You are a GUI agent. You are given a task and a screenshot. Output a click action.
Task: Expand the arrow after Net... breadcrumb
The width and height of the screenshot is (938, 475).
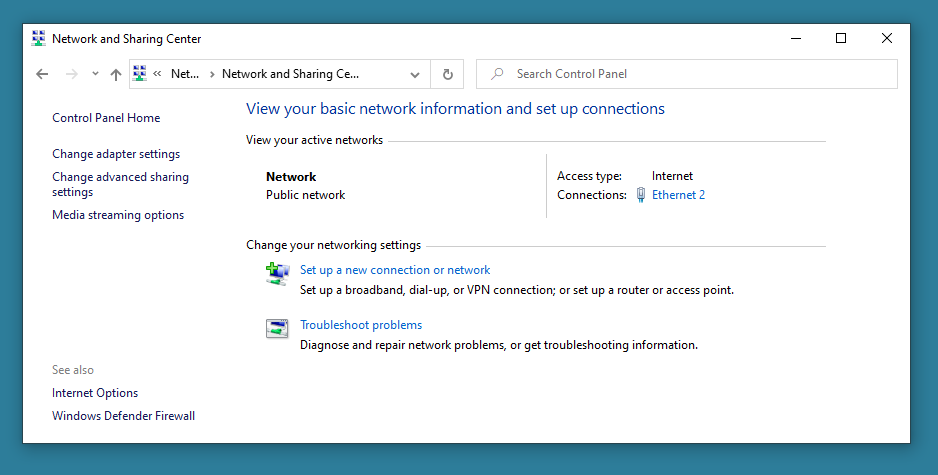coord(211,74)
